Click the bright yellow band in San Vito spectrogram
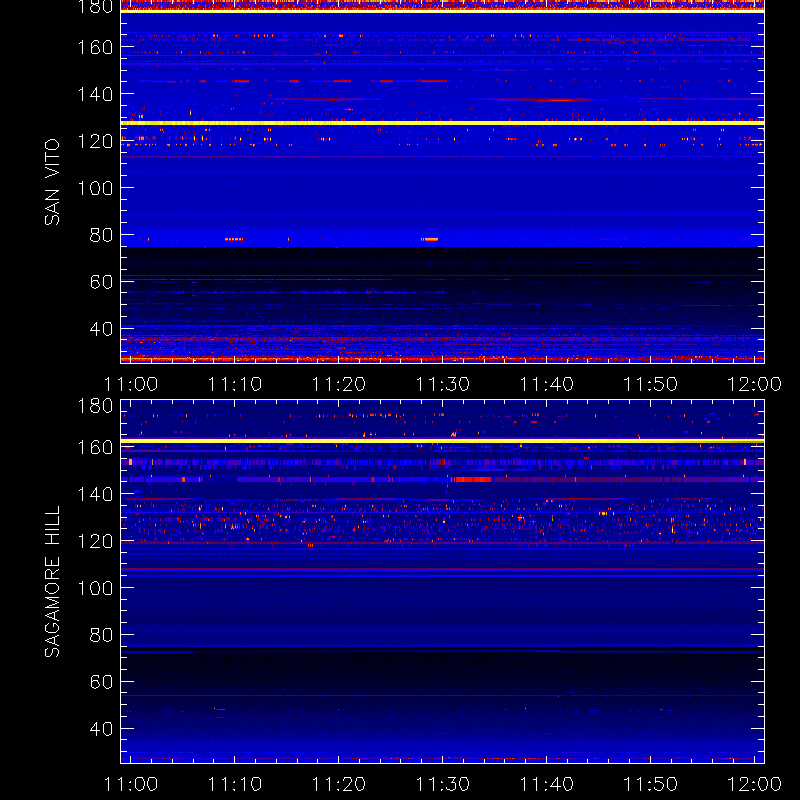 442,123
